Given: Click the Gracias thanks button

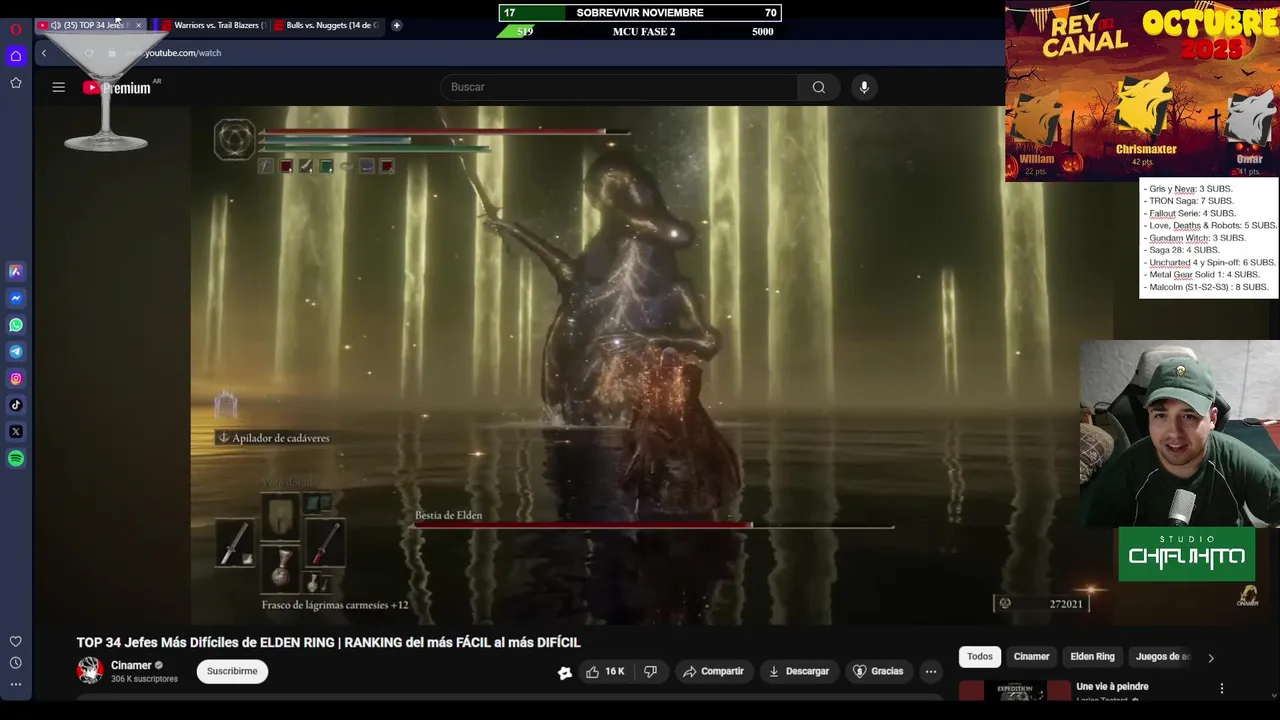Looking at the screenshot, I should [878, 672].
